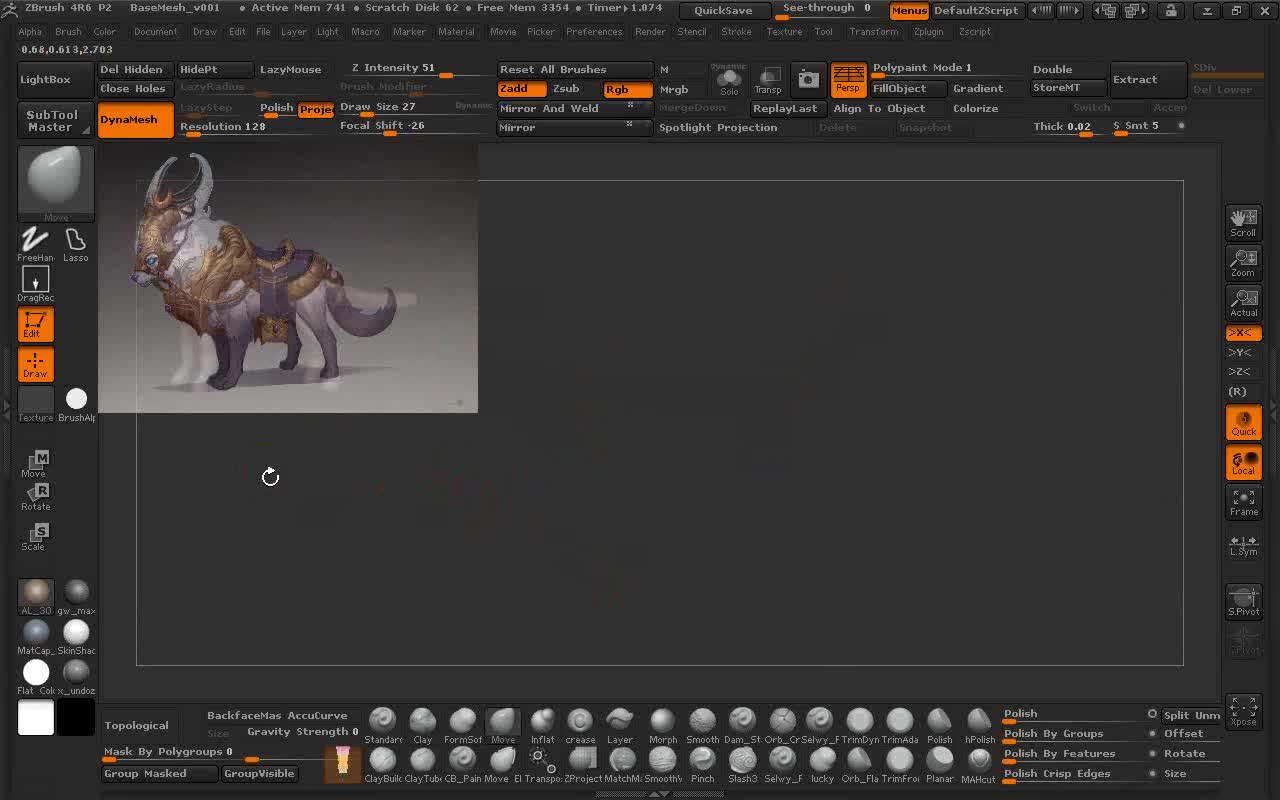Expand Mirror And Weld axis options

click(x=630, y=106)
